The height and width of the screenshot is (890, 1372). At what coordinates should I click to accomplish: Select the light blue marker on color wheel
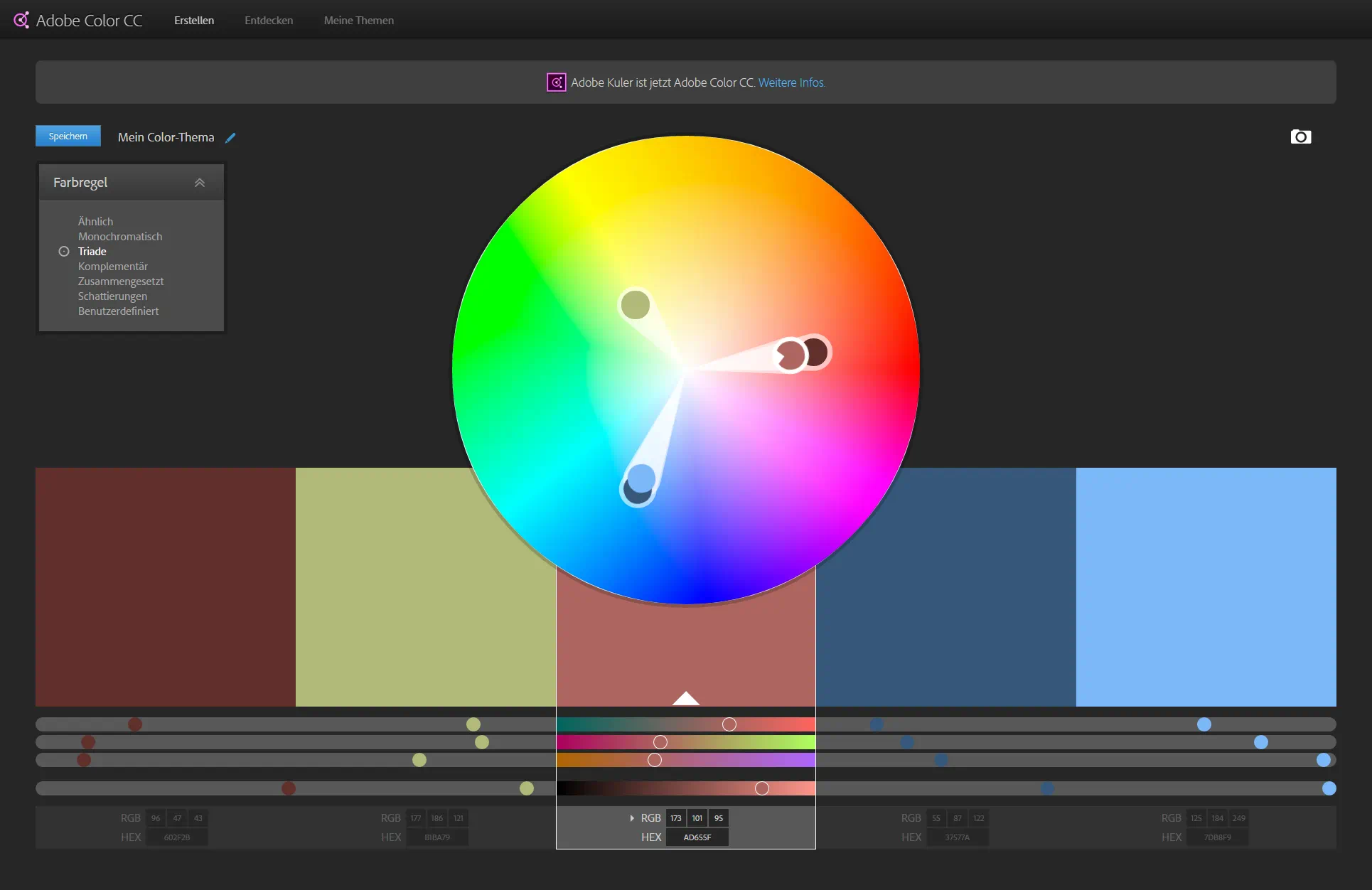pyautogui.click(x=642, y=478)
